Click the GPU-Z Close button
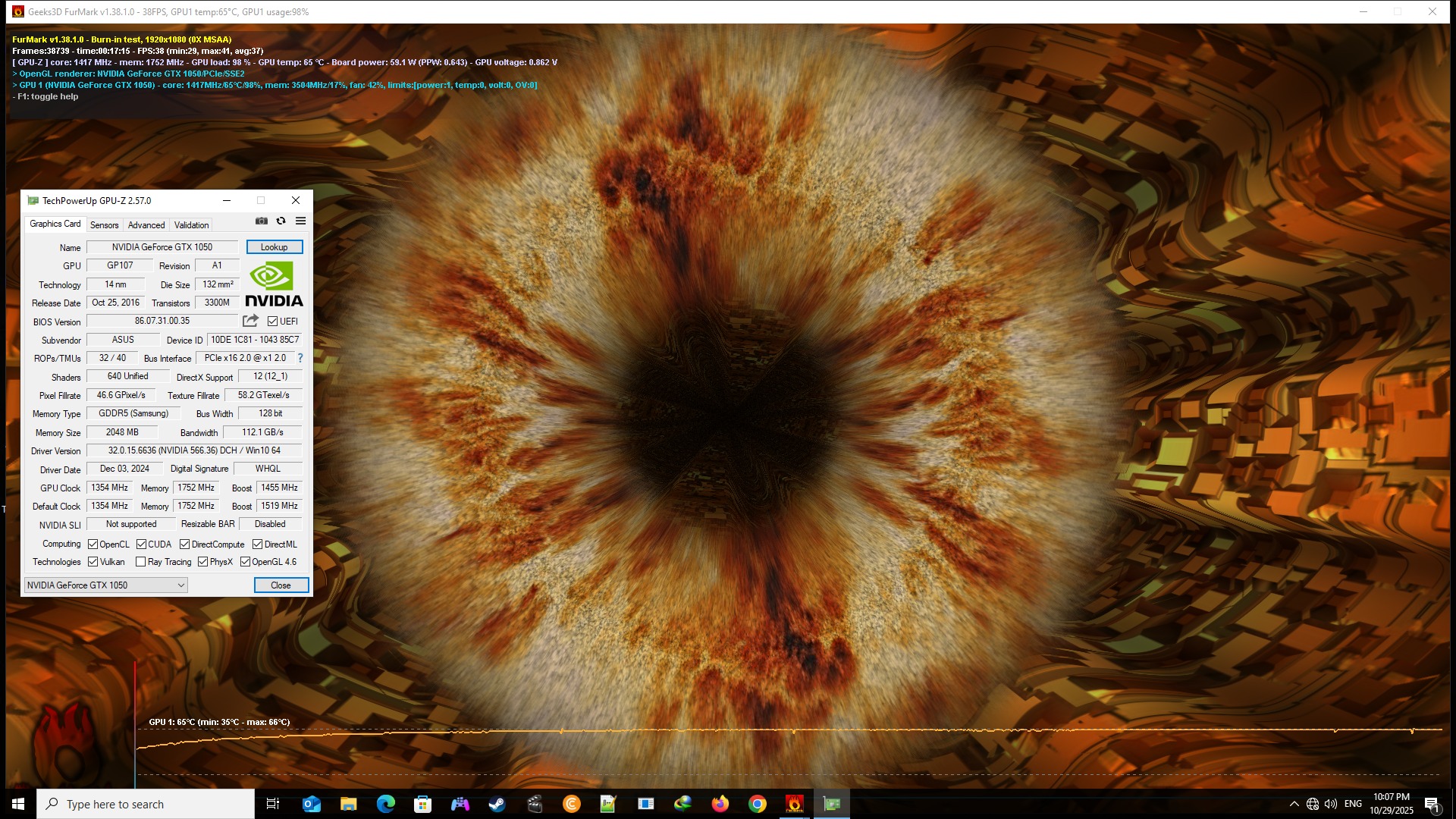 (x=281, y=585)
